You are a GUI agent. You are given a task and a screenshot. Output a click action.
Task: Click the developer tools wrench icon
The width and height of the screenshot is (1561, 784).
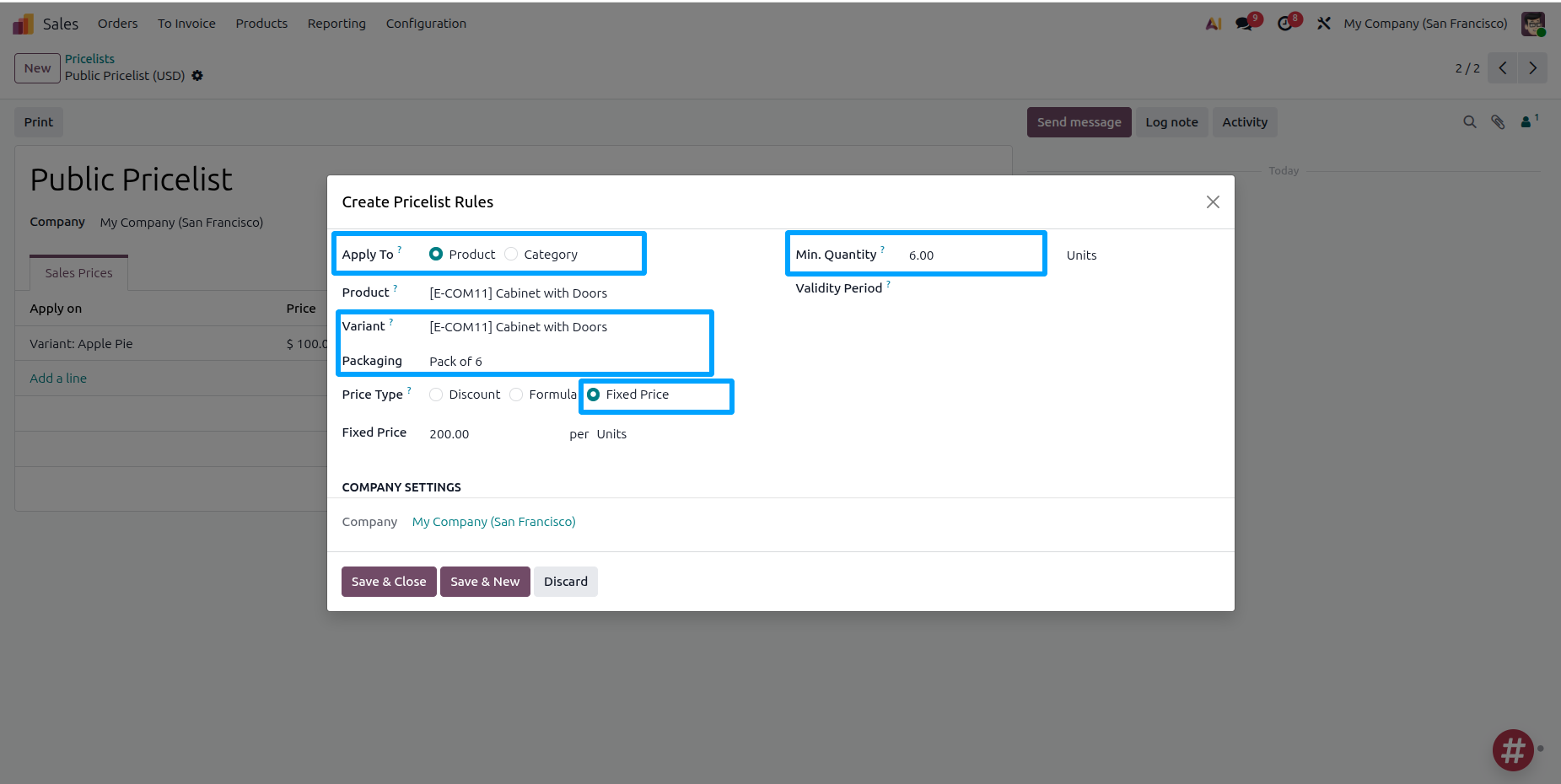[1323, 24]
